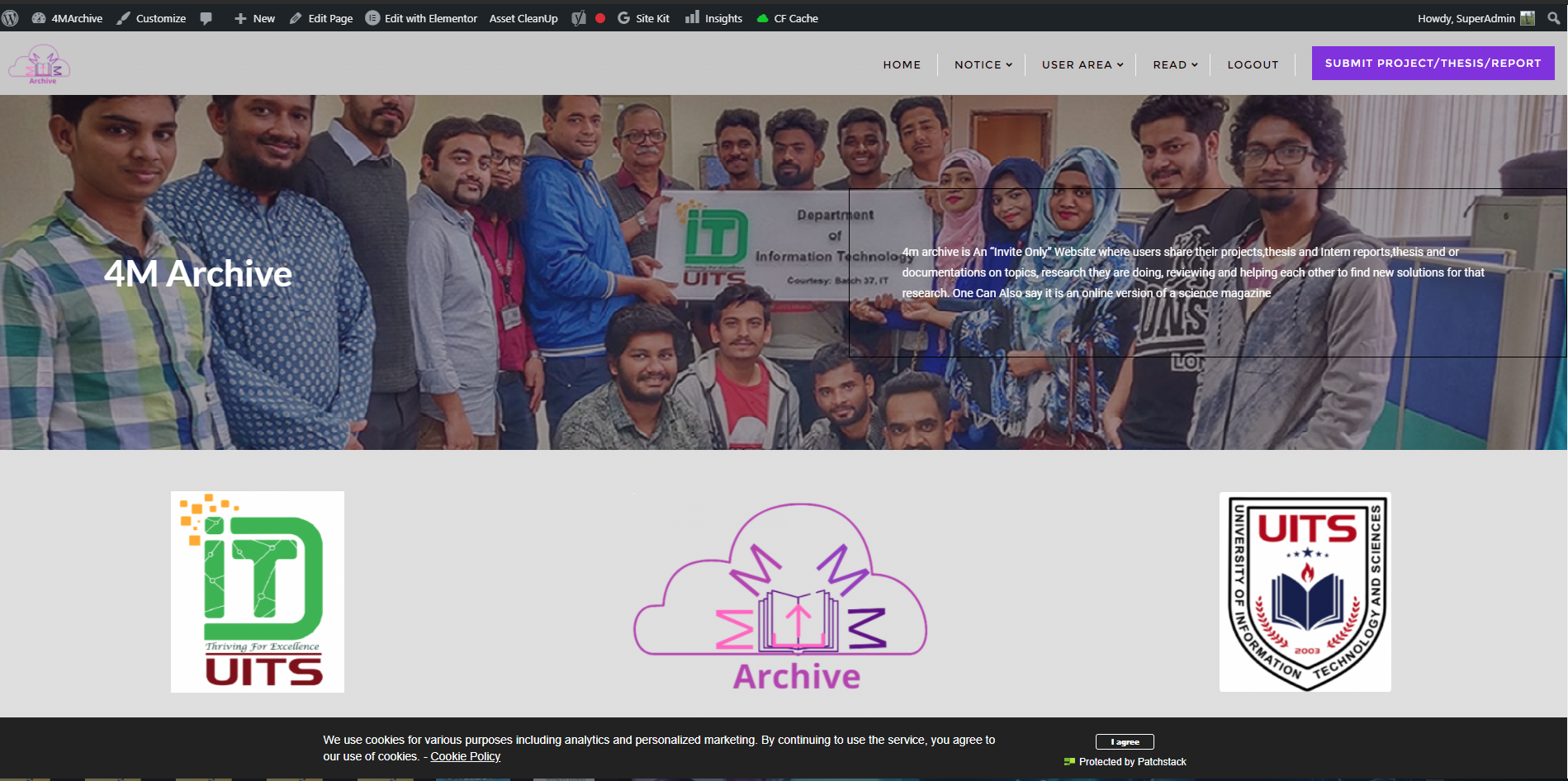Expand the NOTICE dropdown menu
The width and height of the screenshot is (1568, 781).
983,64
